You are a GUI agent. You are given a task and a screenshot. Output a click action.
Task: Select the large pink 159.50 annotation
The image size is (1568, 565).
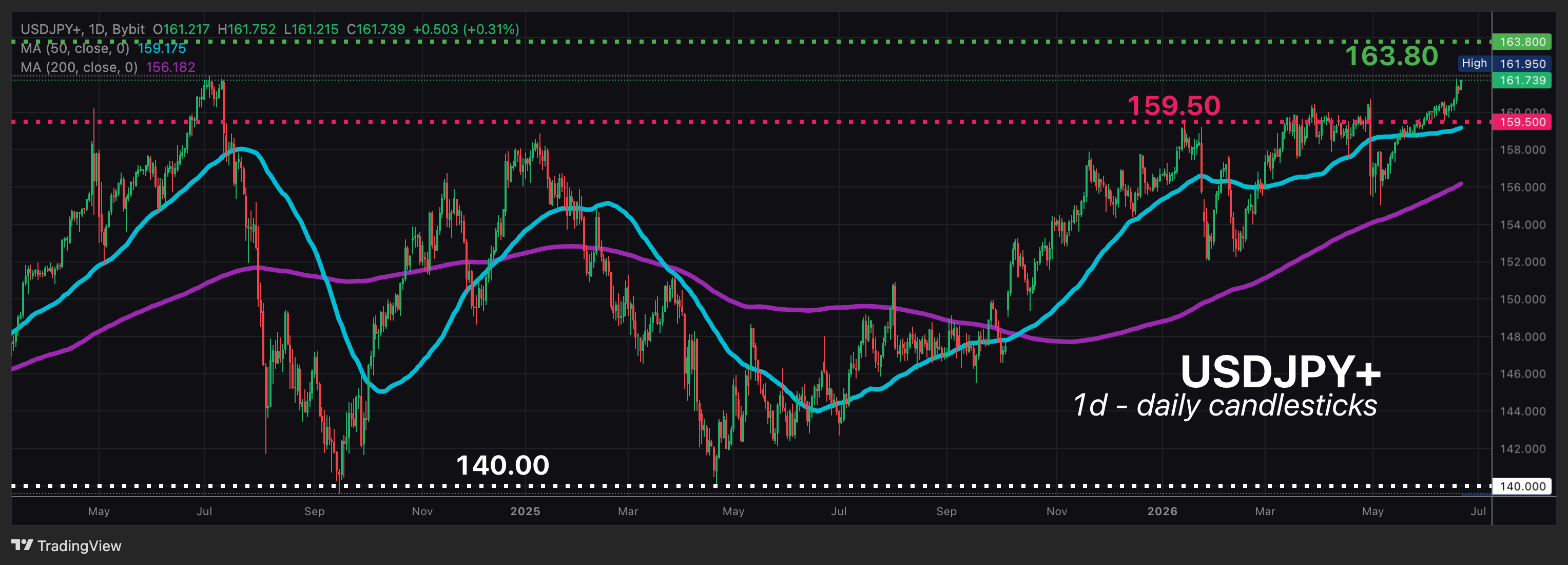1174,105
